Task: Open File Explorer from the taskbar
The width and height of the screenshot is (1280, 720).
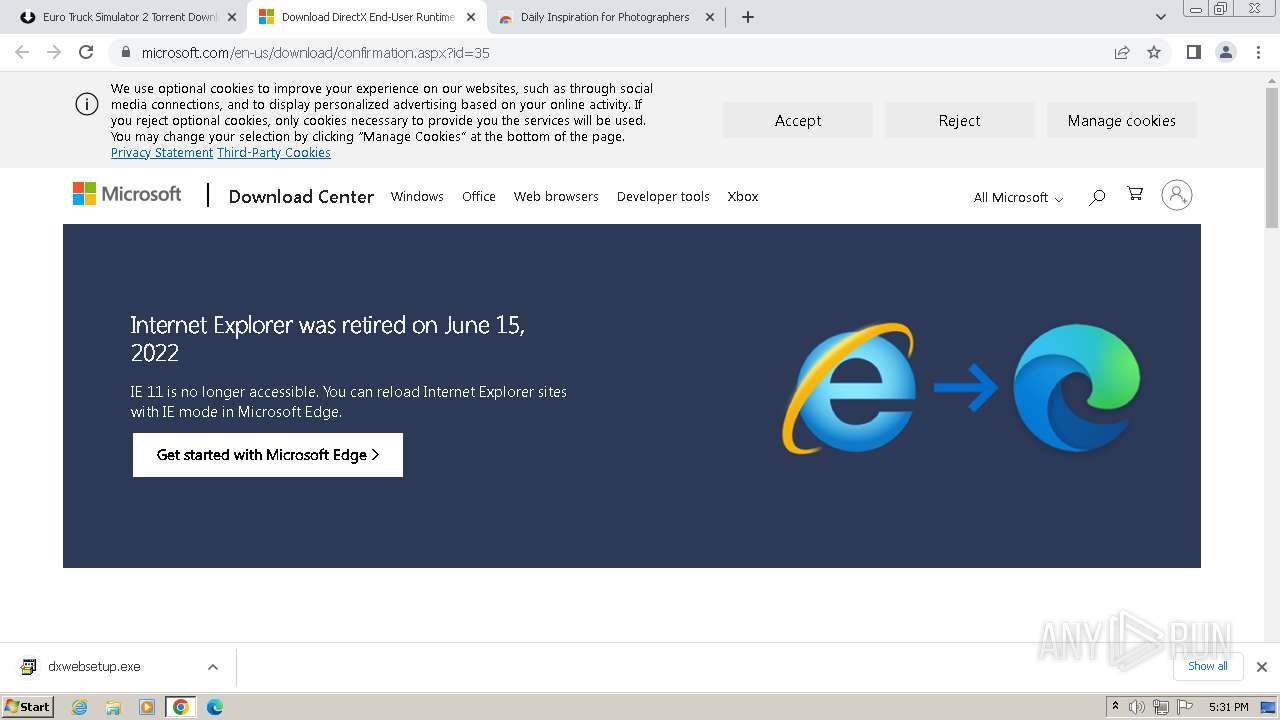Action: 113,707
